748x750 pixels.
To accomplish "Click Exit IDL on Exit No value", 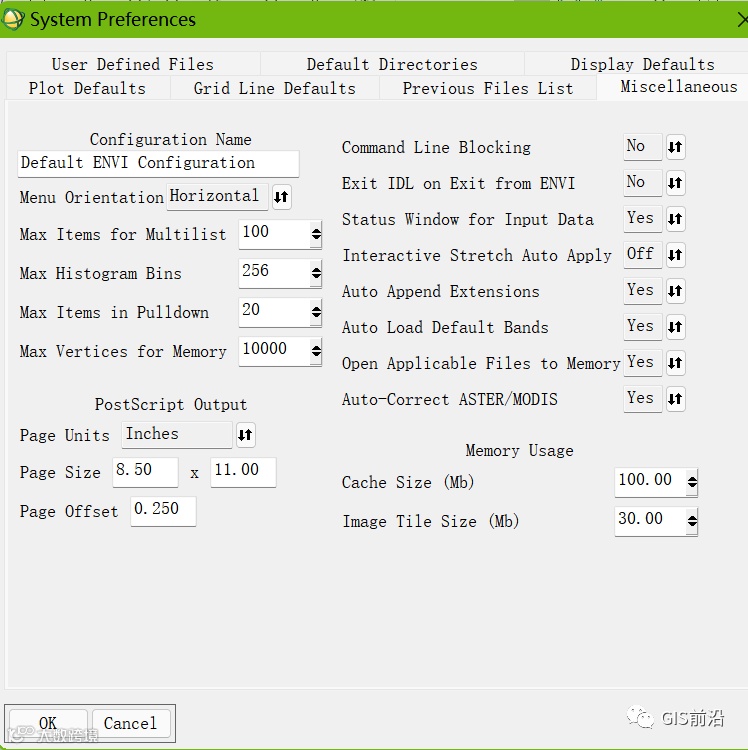I will pyautogui.click(x=643, y=183).
